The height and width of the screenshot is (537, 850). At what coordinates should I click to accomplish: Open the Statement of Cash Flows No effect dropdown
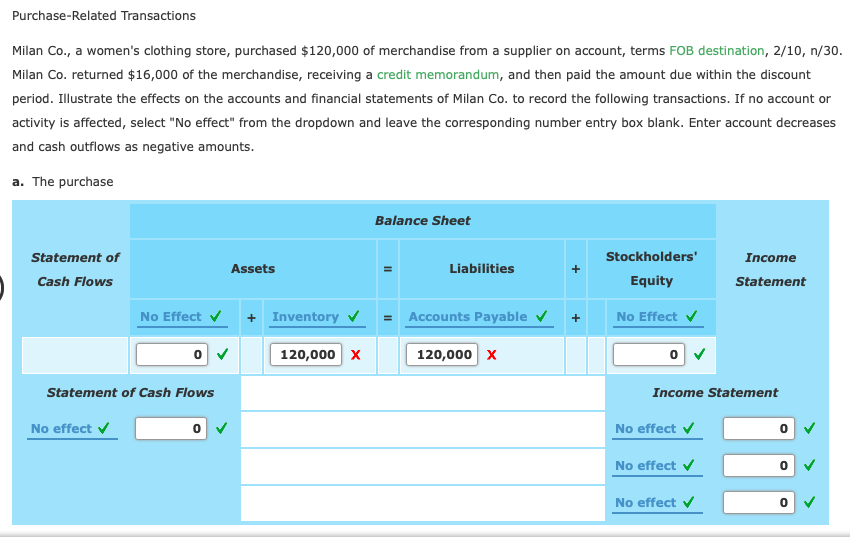(72, 429)
